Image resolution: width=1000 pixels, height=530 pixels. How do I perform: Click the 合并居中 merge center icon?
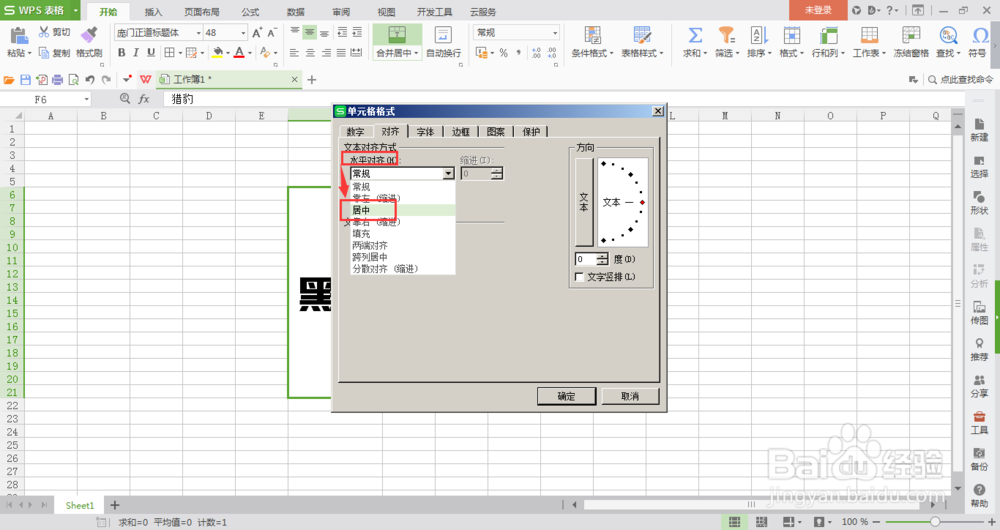(x=397, y=36)
